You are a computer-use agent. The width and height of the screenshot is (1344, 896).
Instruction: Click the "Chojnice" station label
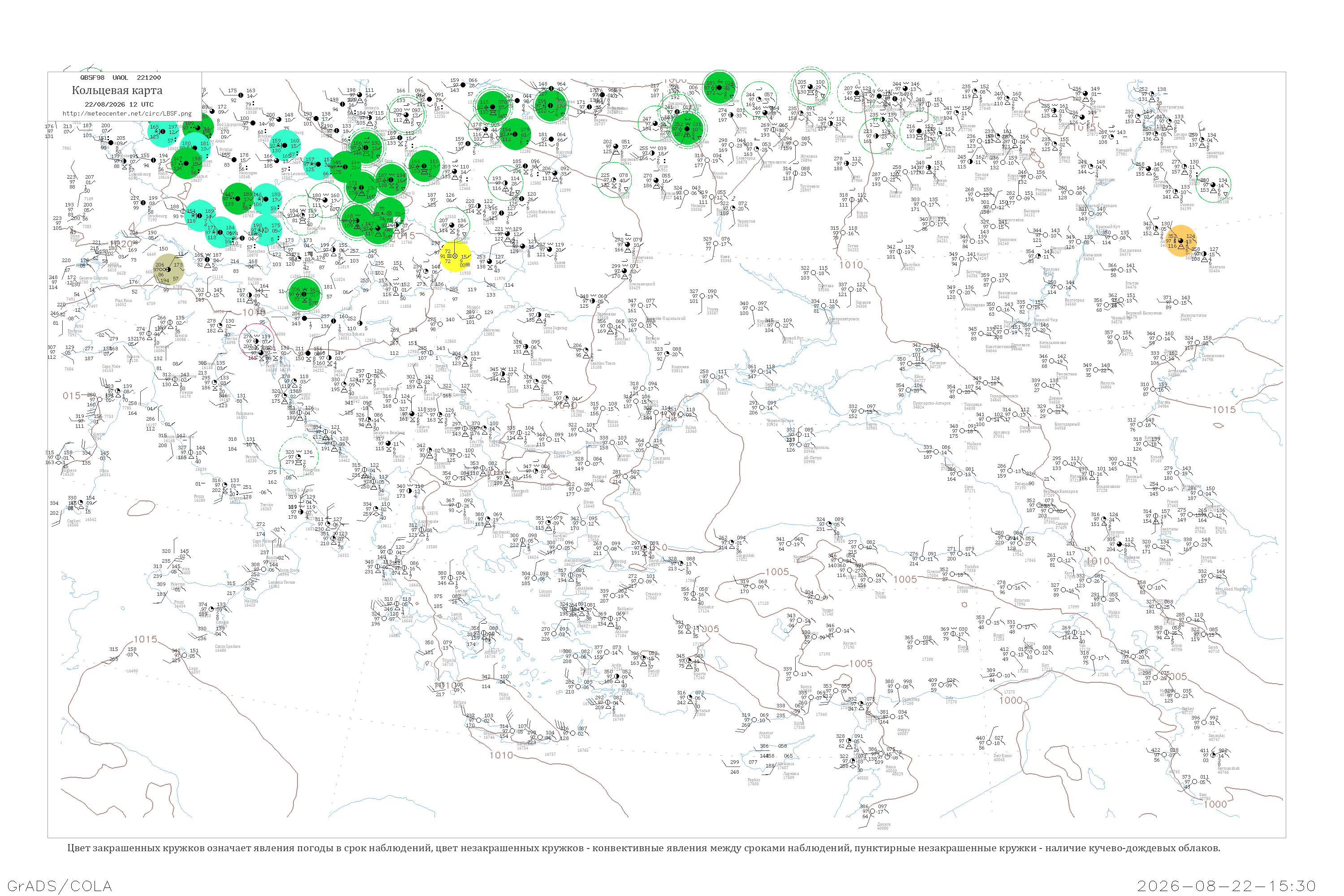coord(441,112)
